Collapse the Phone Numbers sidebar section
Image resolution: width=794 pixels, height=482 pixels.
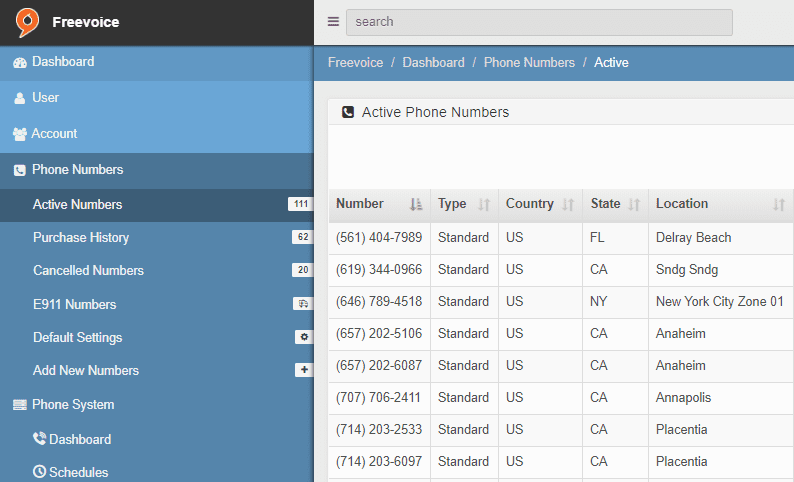(x=157, y=171)
